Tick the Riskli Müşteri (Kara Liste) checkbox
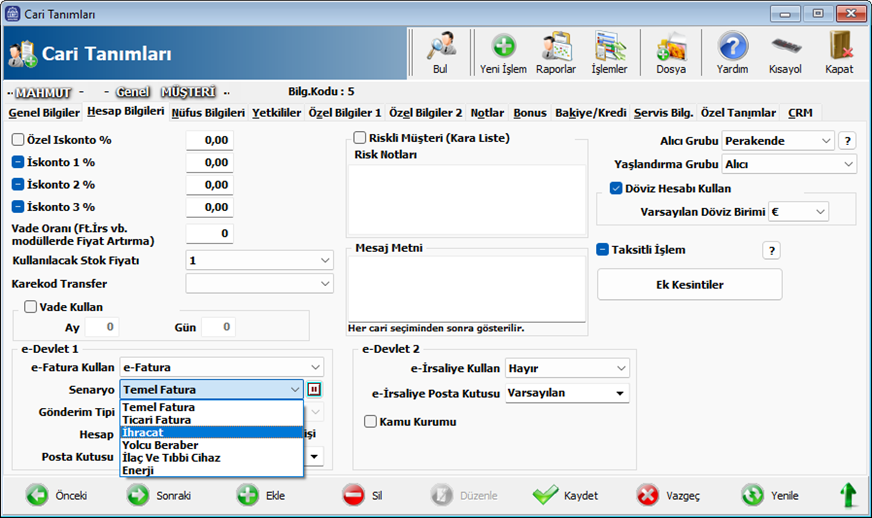Viewport: 872px width, 518px height. coord(361,138)
